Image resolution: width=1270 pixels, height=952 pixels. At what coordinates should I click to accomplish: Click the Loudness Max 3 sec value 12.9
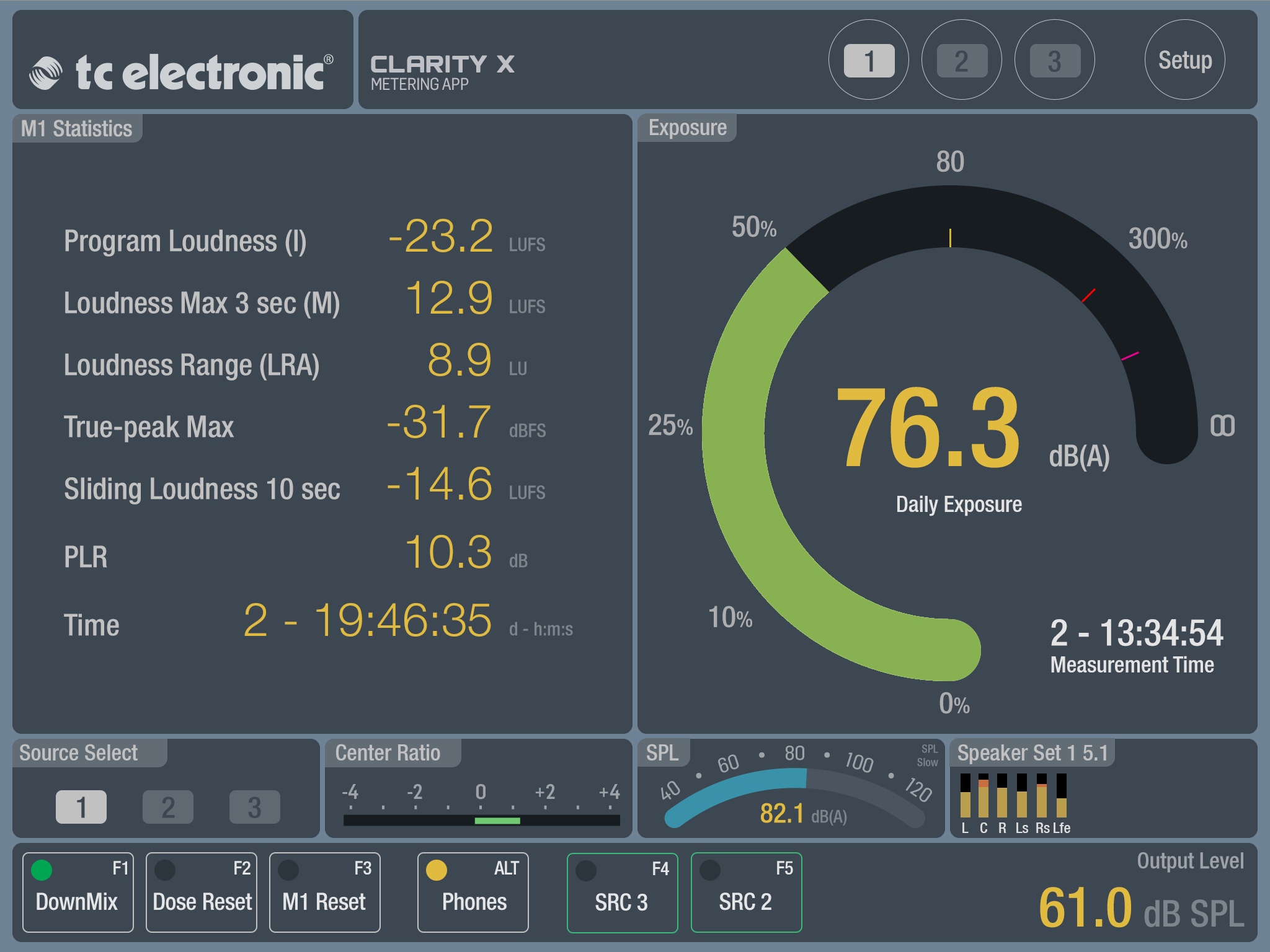pos(449,299)
